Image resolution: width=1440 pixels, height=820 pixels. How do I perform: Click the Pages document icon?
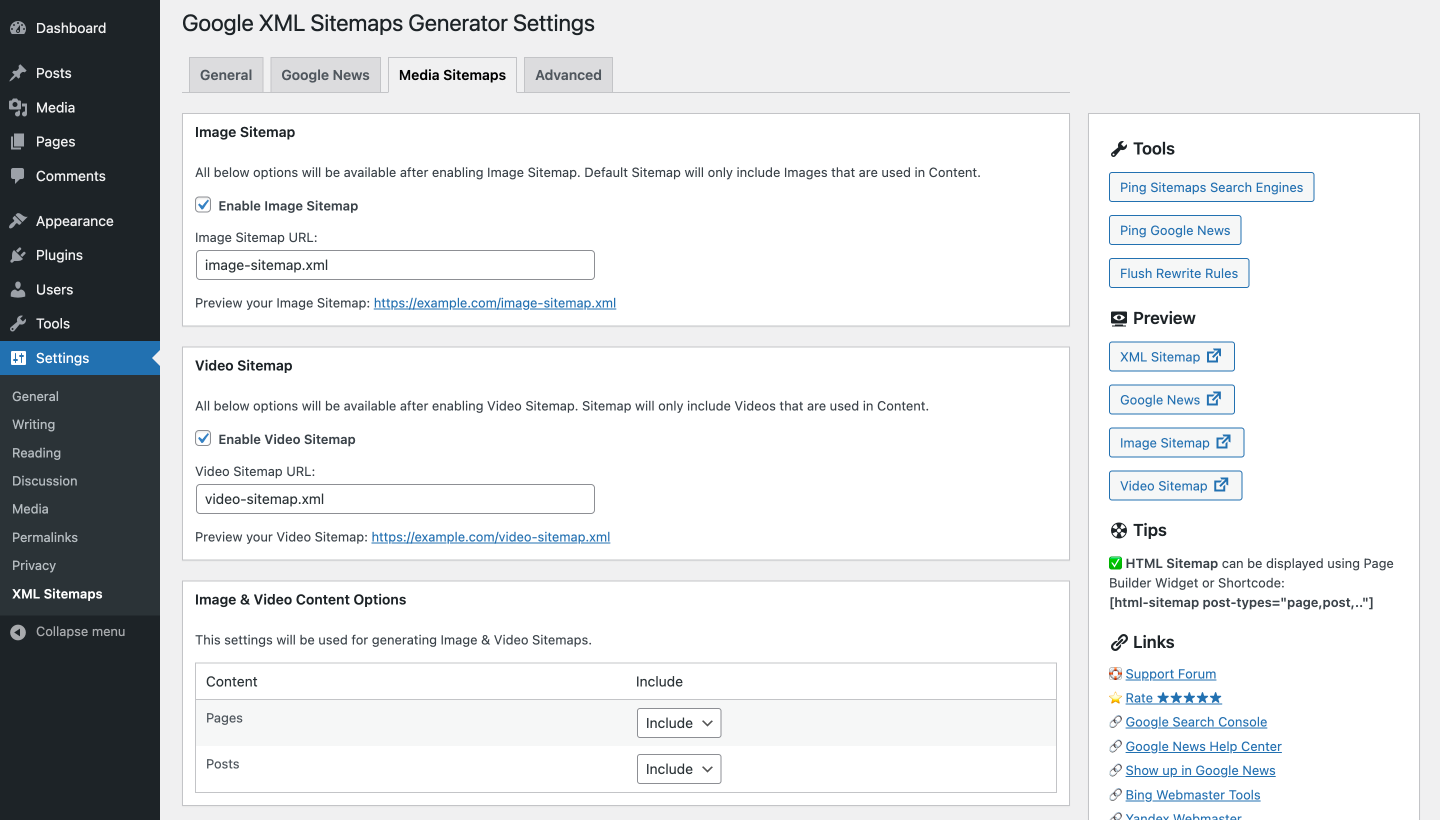[x=18, y=142]
